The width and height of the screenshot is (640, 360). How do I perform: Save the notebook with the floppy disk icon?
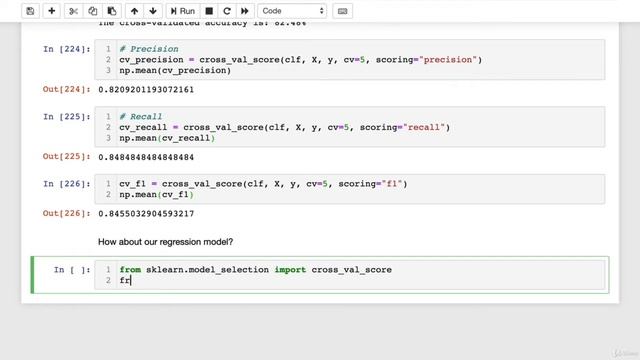pos(30,11)
